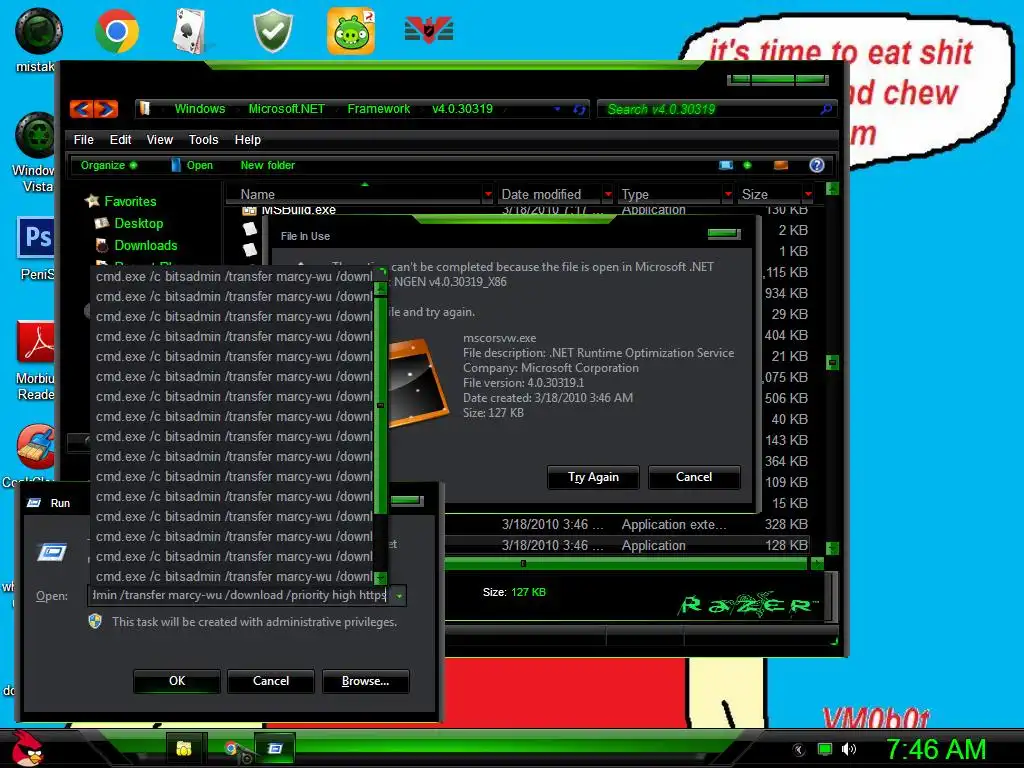1024x768 pixels.
Task: Open the red winged emblem desktop icon
Action: pos(429,31)
